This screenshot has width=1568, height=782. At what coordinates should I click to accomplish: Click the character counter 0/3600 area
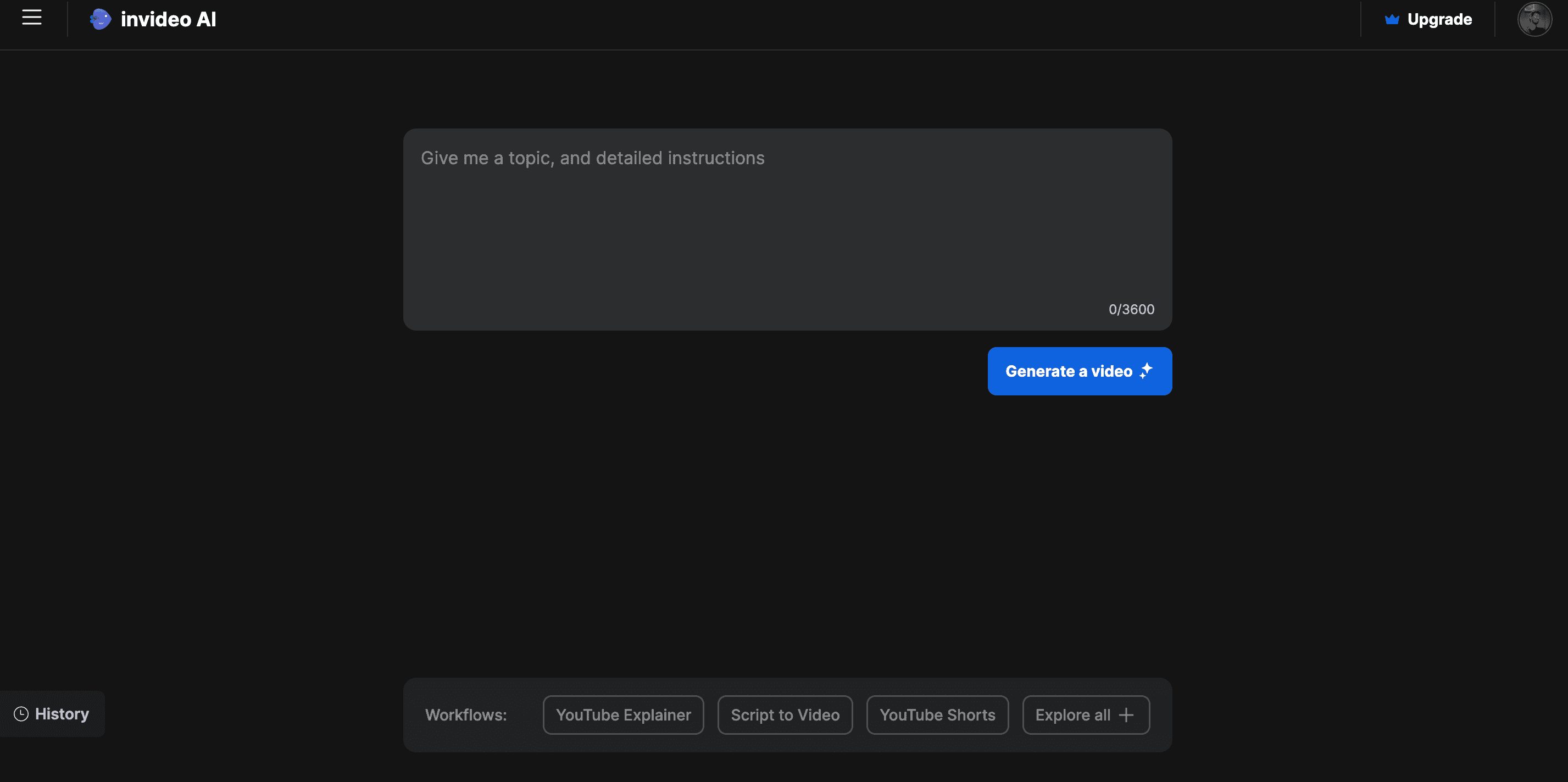tap(1131, 308)
